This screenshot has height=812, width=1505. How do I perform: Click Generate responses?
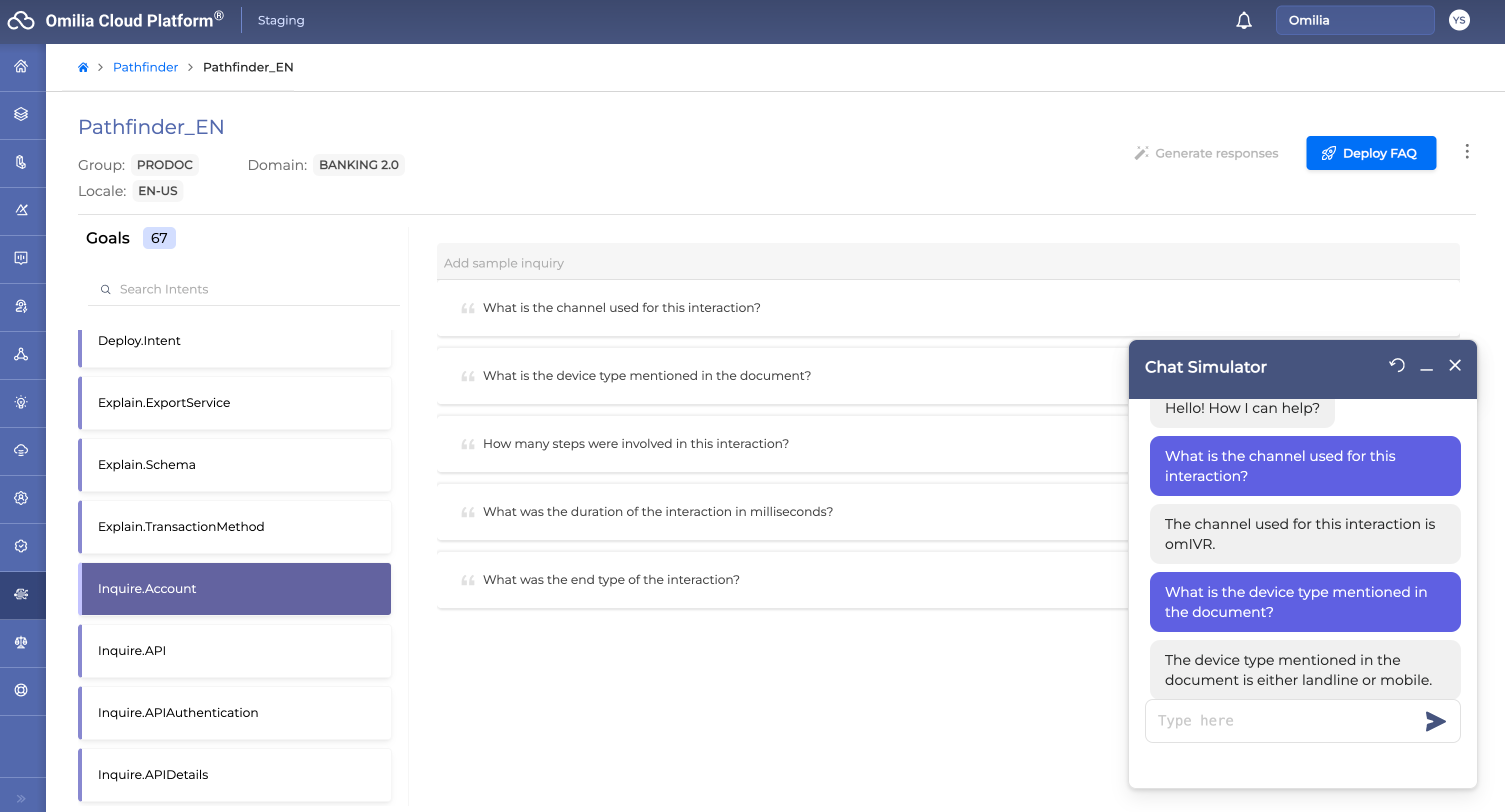coord(1206,153)
